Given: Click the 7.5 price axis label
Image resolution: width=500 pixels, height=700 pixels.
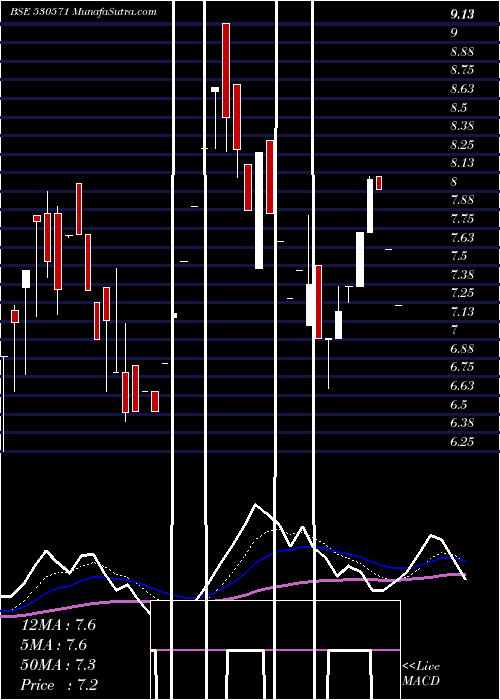Looking at the screenshot, I should [x=459, y=256].
